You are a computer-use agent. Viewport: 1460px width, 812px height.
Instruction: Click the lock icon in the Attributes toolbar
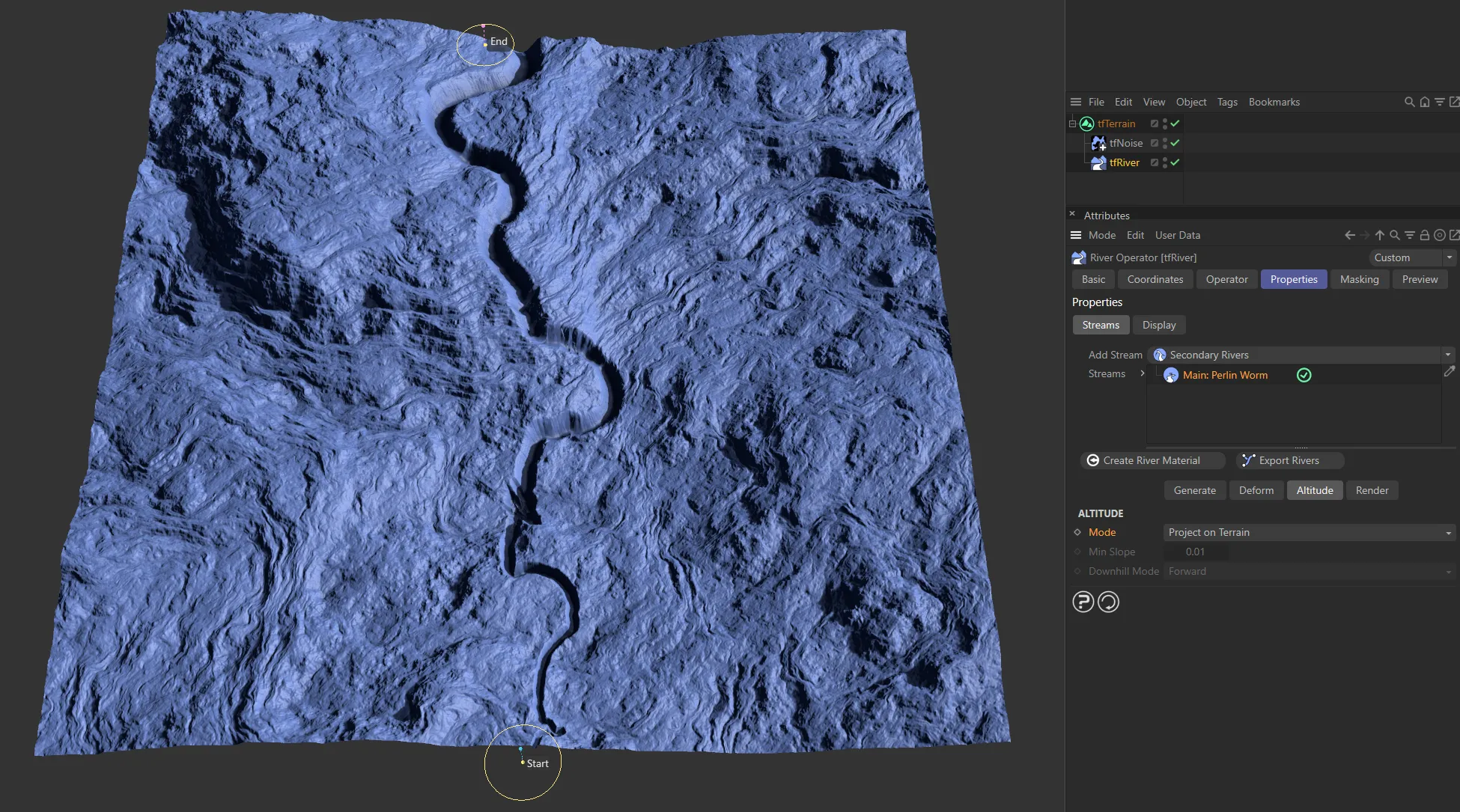1425,235
